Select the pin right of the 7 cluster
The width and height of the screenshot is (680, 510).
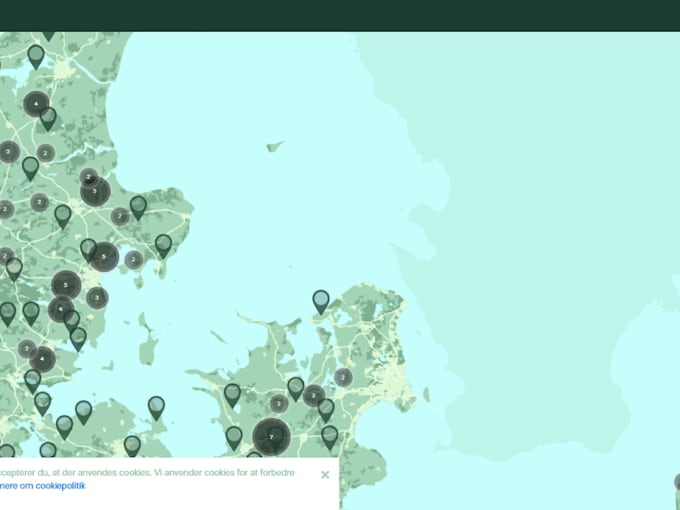click(330, 437)
